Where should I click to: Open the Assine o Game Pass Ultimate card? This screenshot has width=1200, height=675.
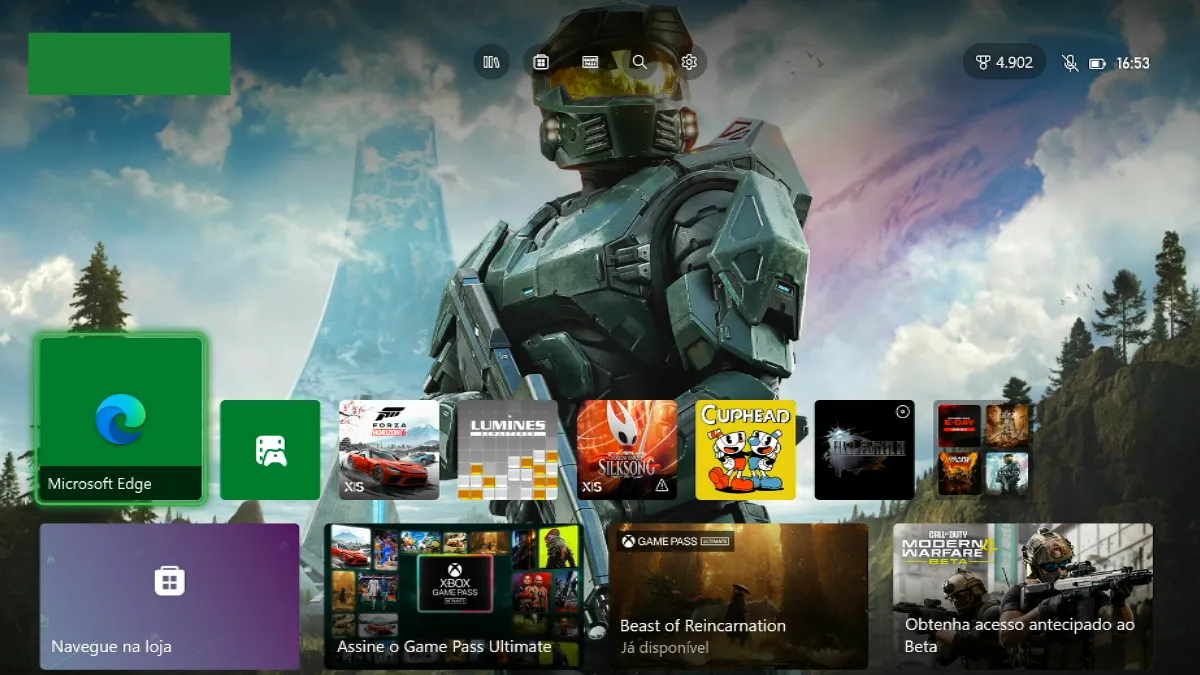point(453,596)
